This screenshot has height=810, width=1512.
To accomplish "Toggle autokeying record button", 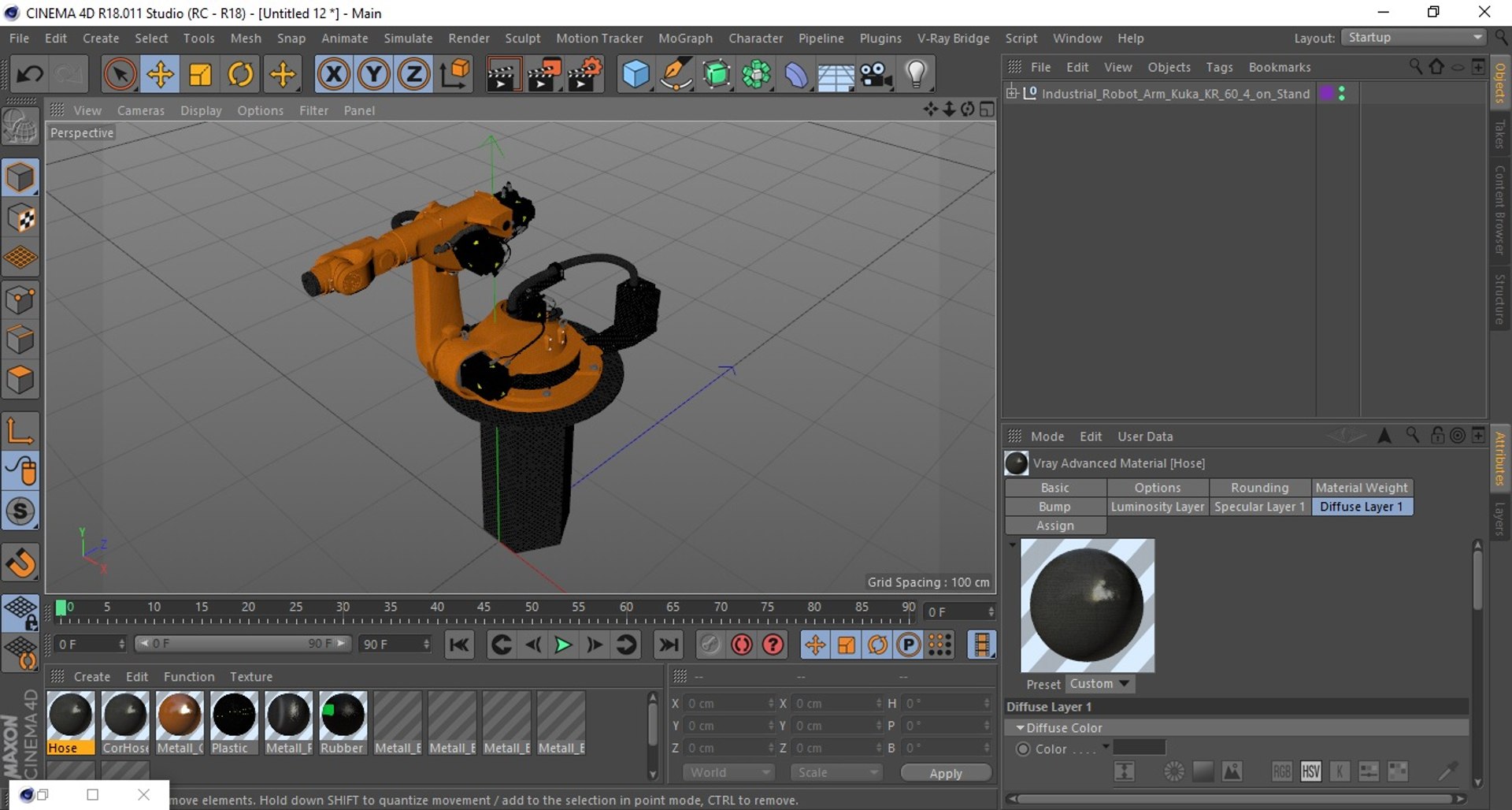I will tap(741, 645).
